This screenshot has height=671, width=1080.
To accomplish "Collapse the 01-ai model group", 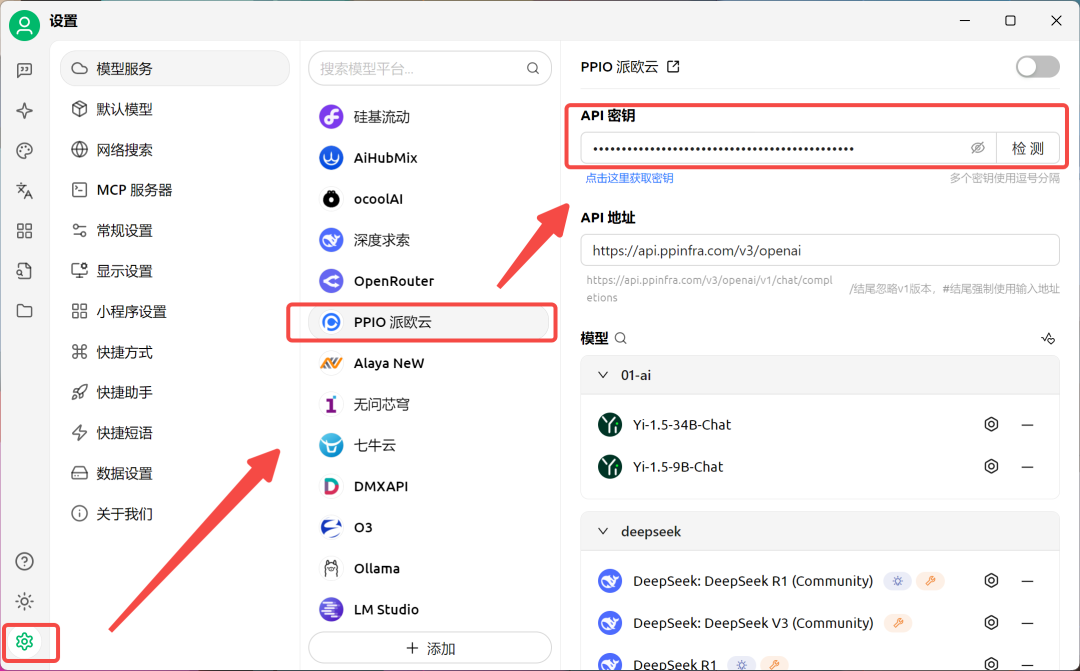I will (603, 375).
